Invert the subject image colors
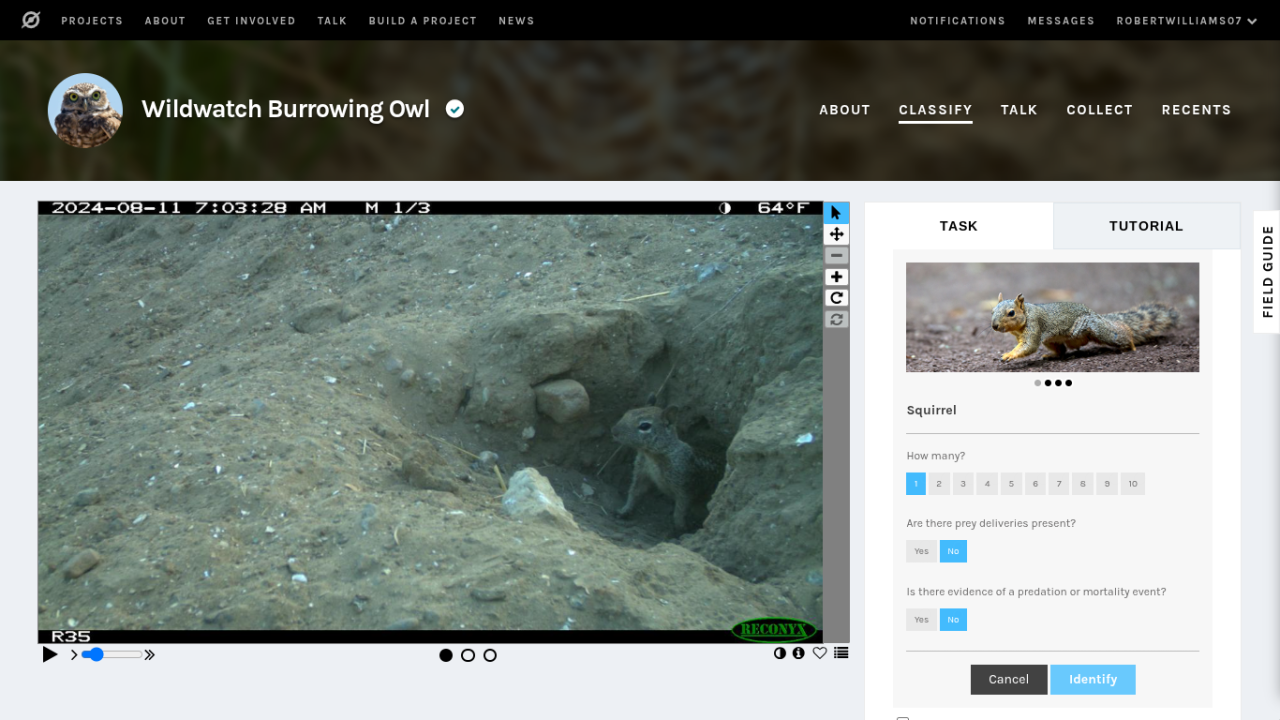 (780, 654)
